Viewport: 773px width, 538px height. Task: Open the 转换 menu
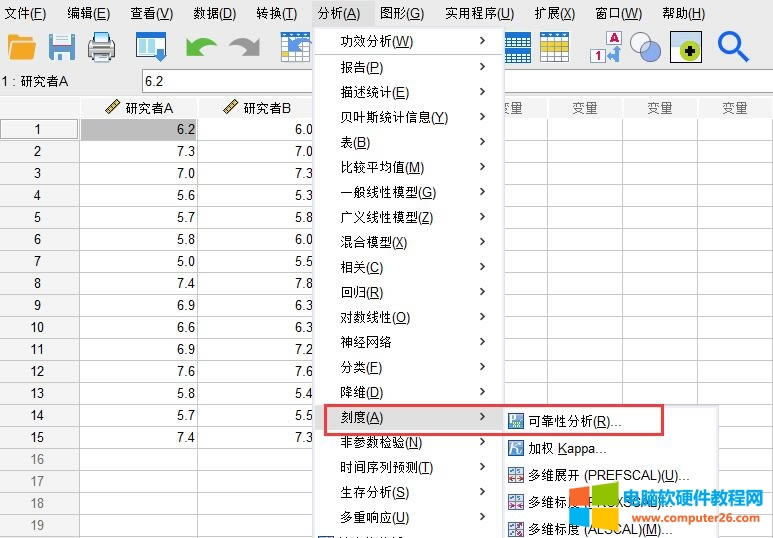coord(276,13)
